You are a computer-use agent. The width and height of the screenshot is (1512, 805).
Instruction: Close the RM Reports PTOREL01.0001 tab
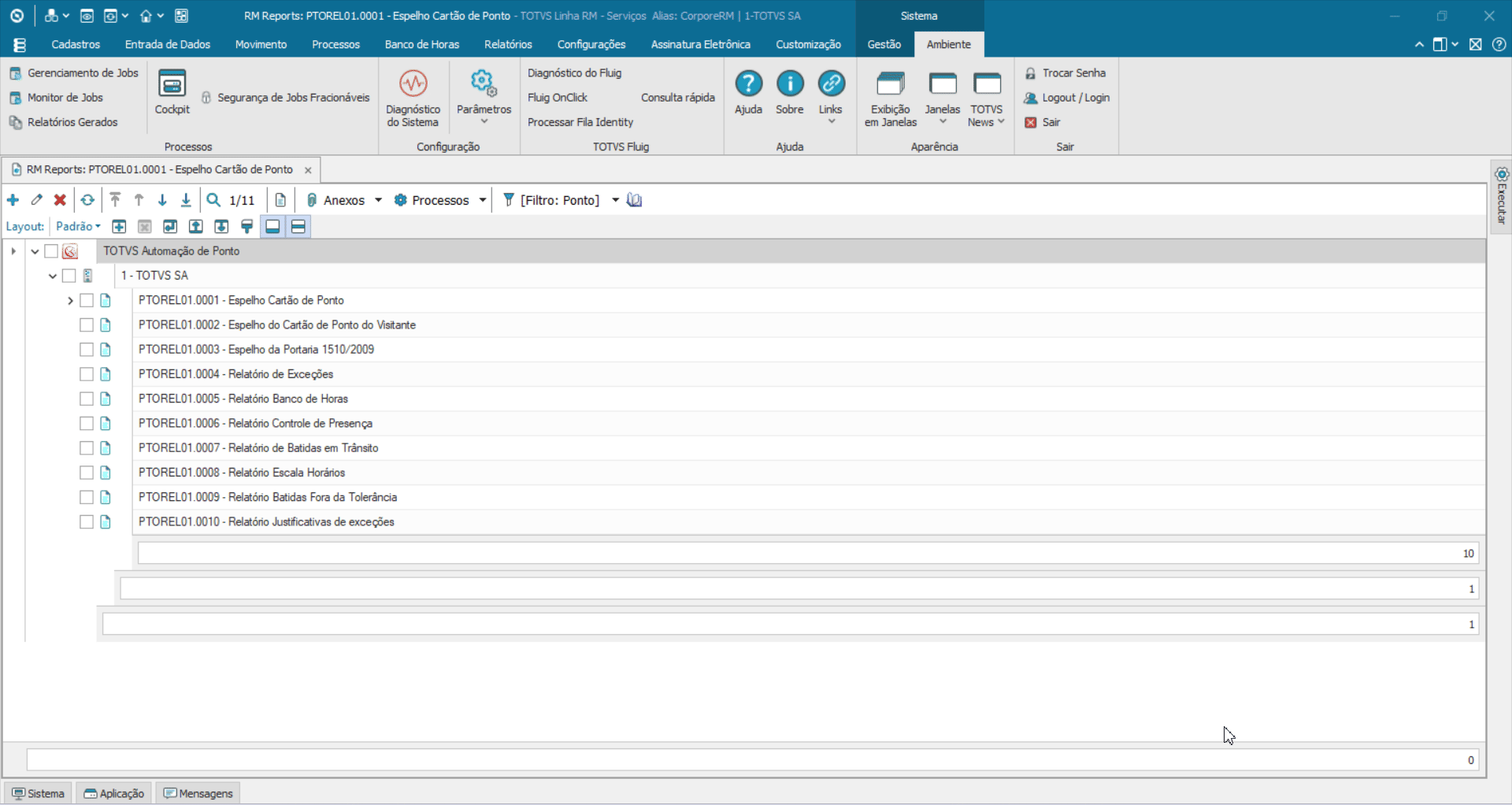[308, 170]
